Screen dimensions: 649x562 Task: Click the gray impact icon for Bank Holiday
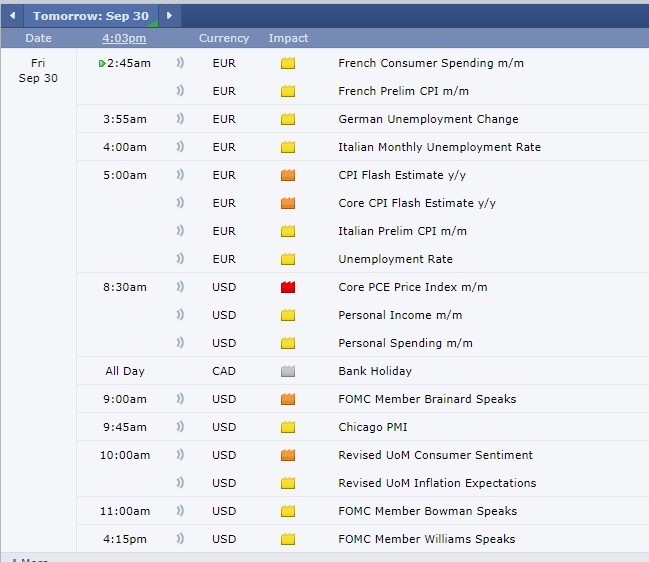pyautogui.click(x=288, y=371)
